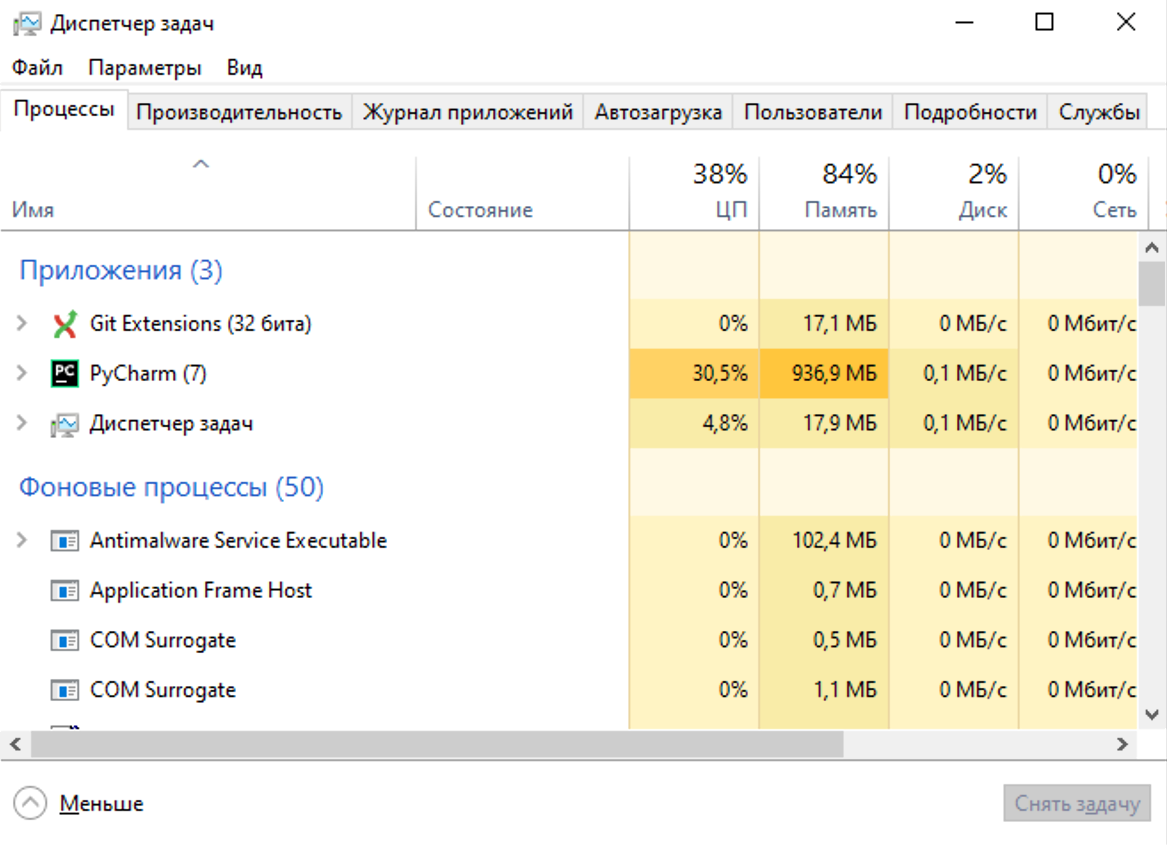This screenshot has height=845, width=1167.
Task: Click Git Extensions' 17,1 МБ memory cell
Action: [x=824, y=324]
